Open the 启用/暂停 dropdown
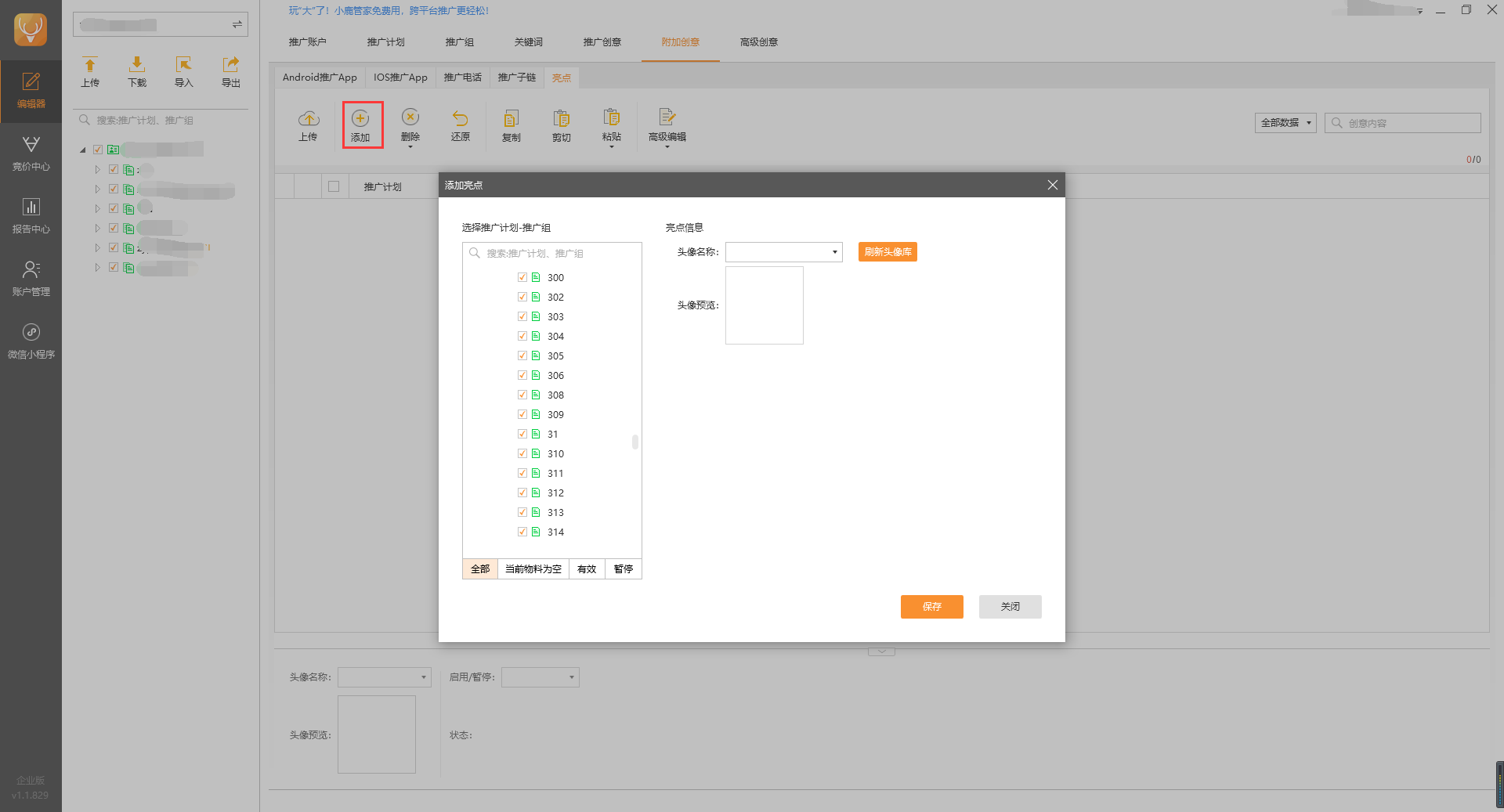1504x812 pixels. (x=540, y=677)
